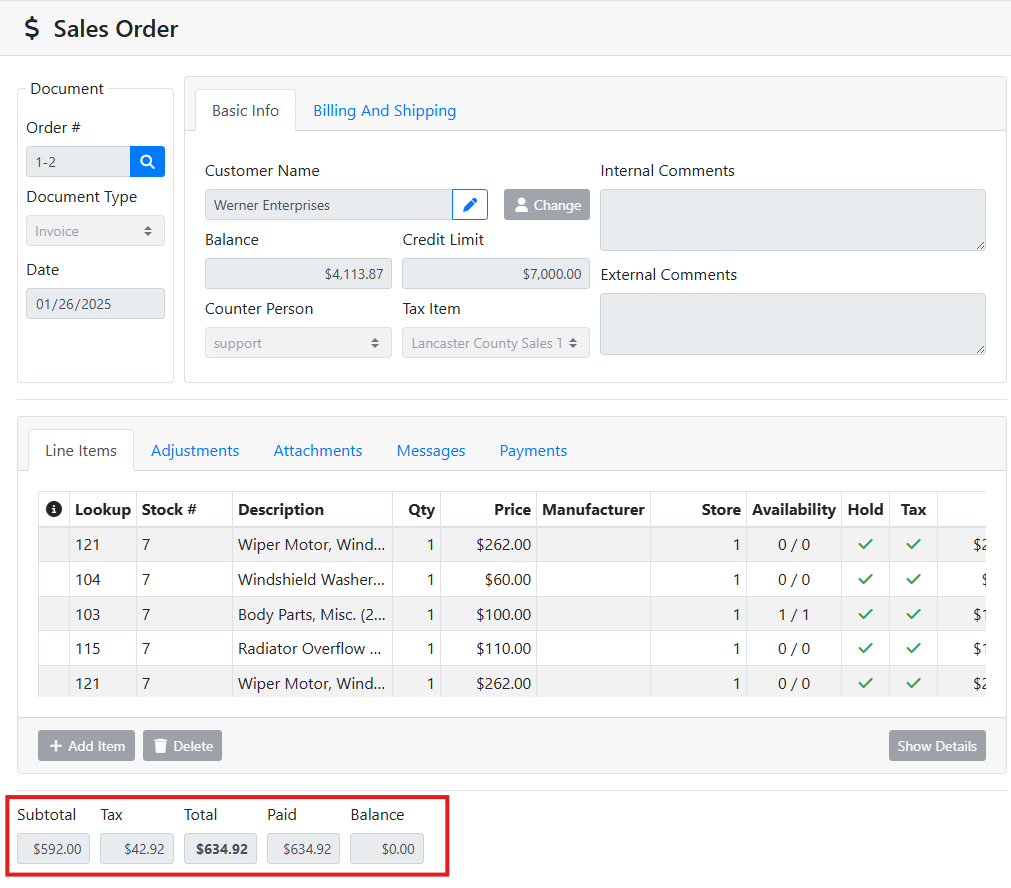Image resolution: width=1011 pixels, height=888 pixels.
Task: Click the dollar sign Sales Order icon
Action: point(33,29)
